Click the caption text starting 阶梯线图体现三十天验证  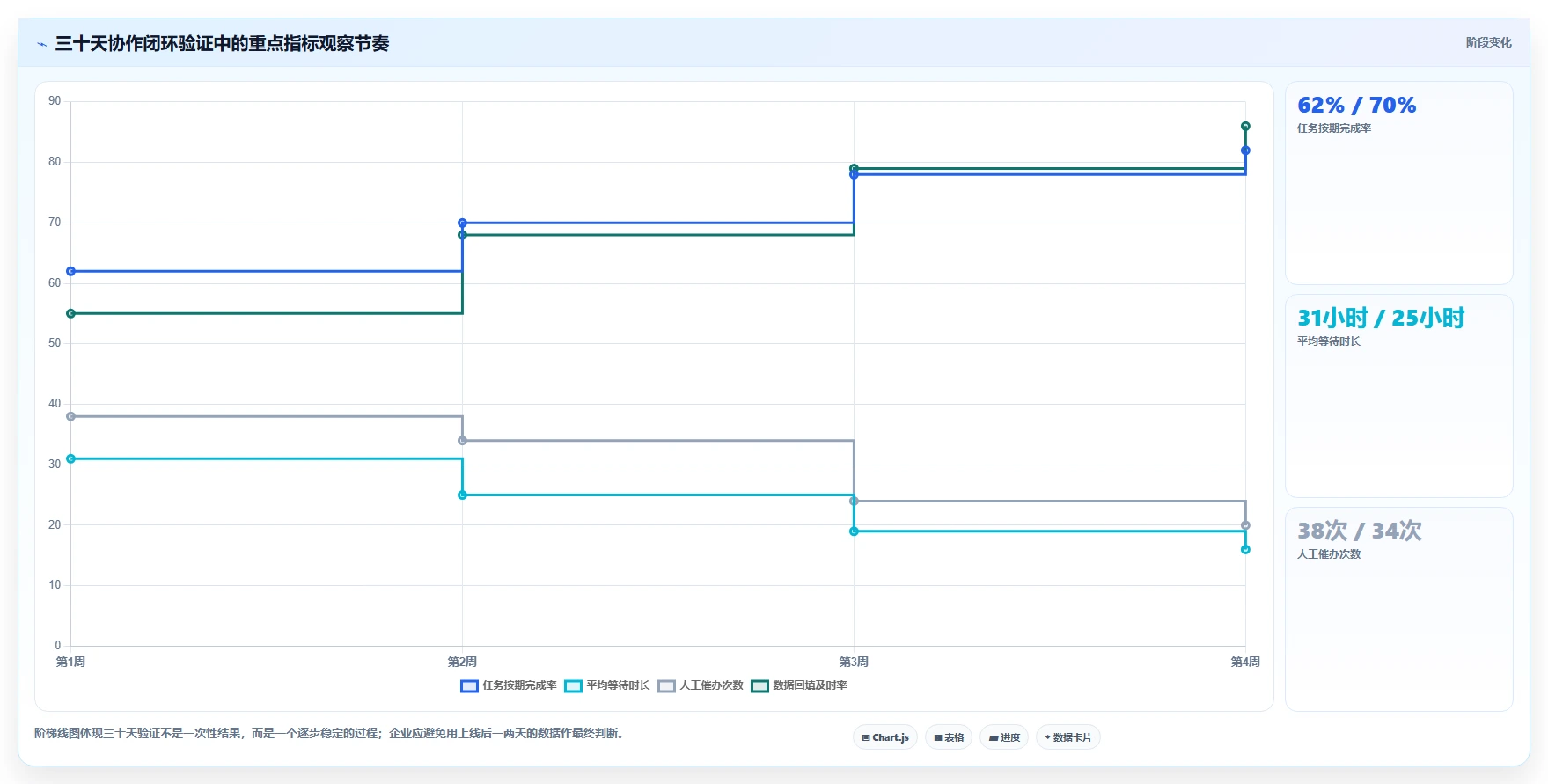coord(331,733)
